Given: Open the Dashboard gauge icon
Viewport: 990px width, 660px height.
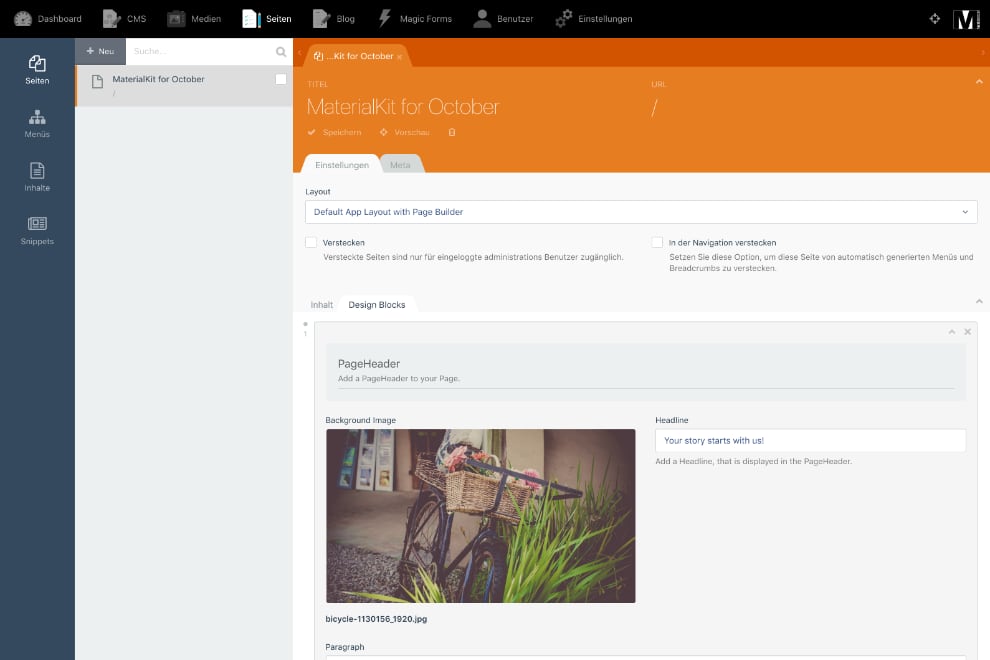Looking at the screenshot, I should [23, 19].
